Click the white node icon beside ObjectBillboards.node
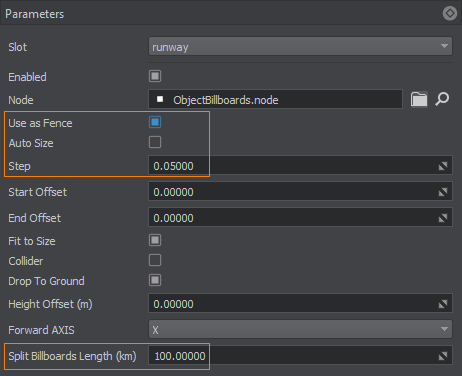Image resolution: width=462 pixels, height=376 pixels. point(160,99)
